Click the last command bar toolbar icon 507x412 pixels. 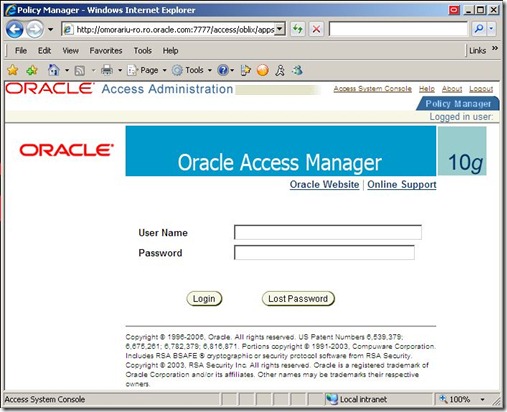click(297, 70)
